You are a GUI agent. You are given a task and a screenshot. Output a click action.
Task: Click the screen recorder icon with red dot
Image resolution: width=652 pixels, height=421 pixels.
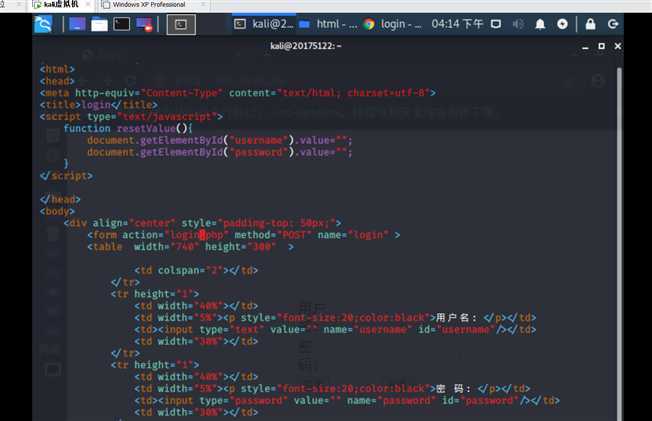pyautogui.click(x=144, y=24)
